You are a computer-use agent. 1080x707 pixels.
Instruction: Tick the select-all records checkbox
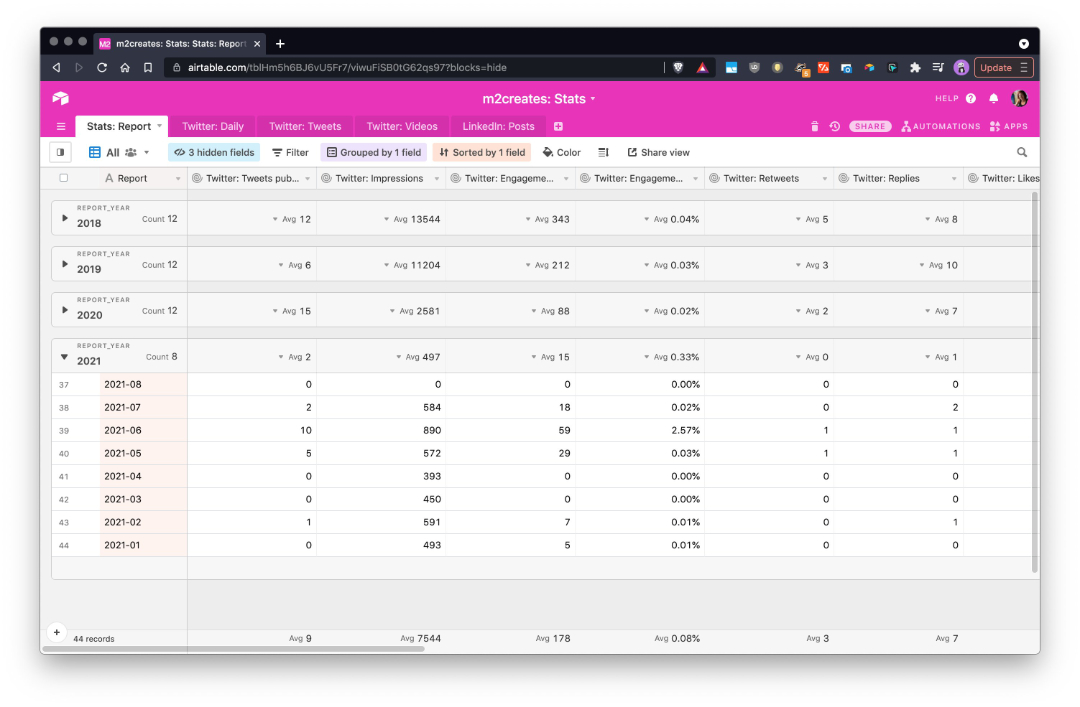pos(63,178)
